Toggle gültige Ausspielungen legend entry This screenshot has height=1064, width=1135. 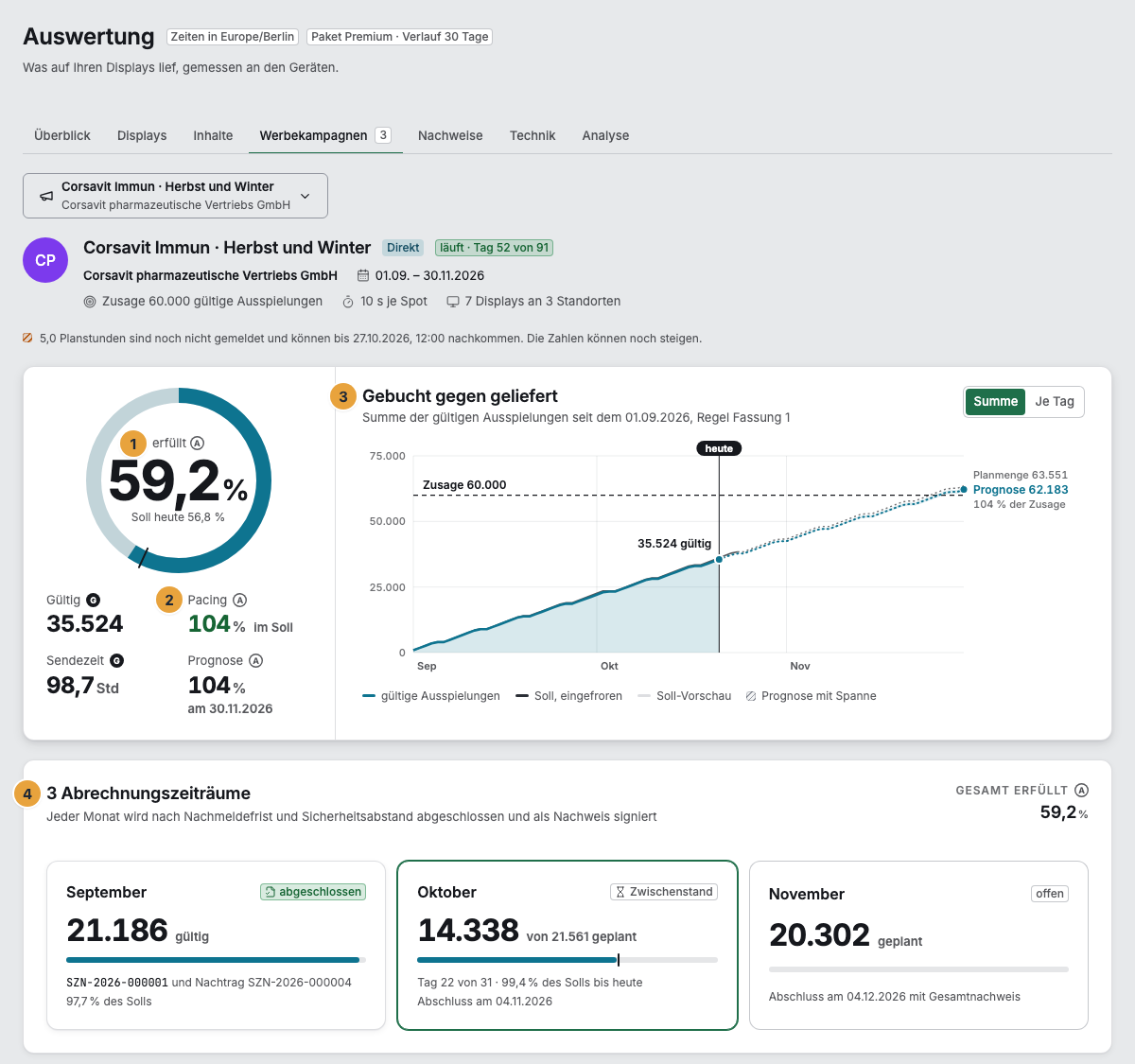pos(431,696)
